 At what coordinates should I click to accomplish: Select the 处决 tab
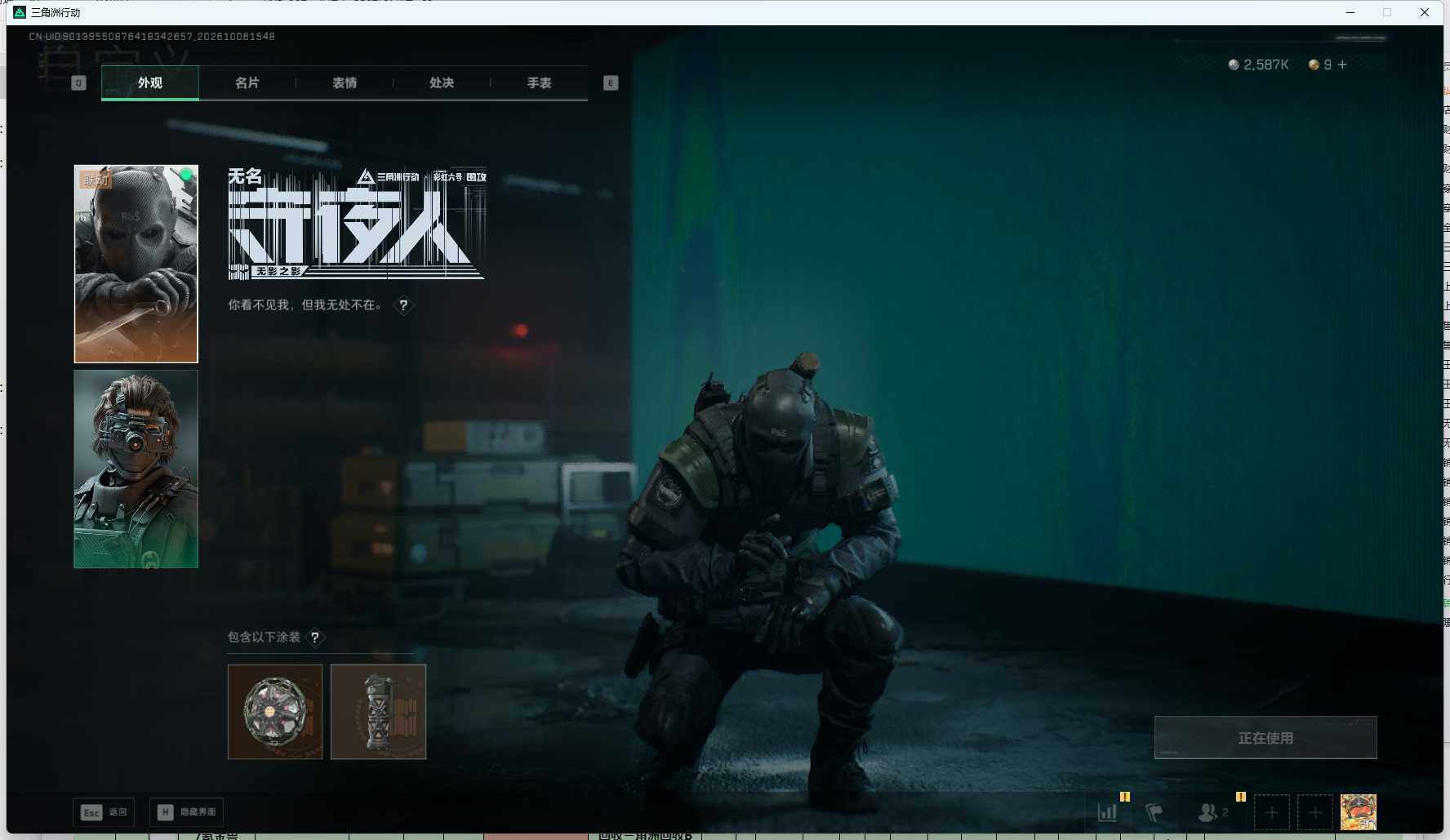click(441, 82)
